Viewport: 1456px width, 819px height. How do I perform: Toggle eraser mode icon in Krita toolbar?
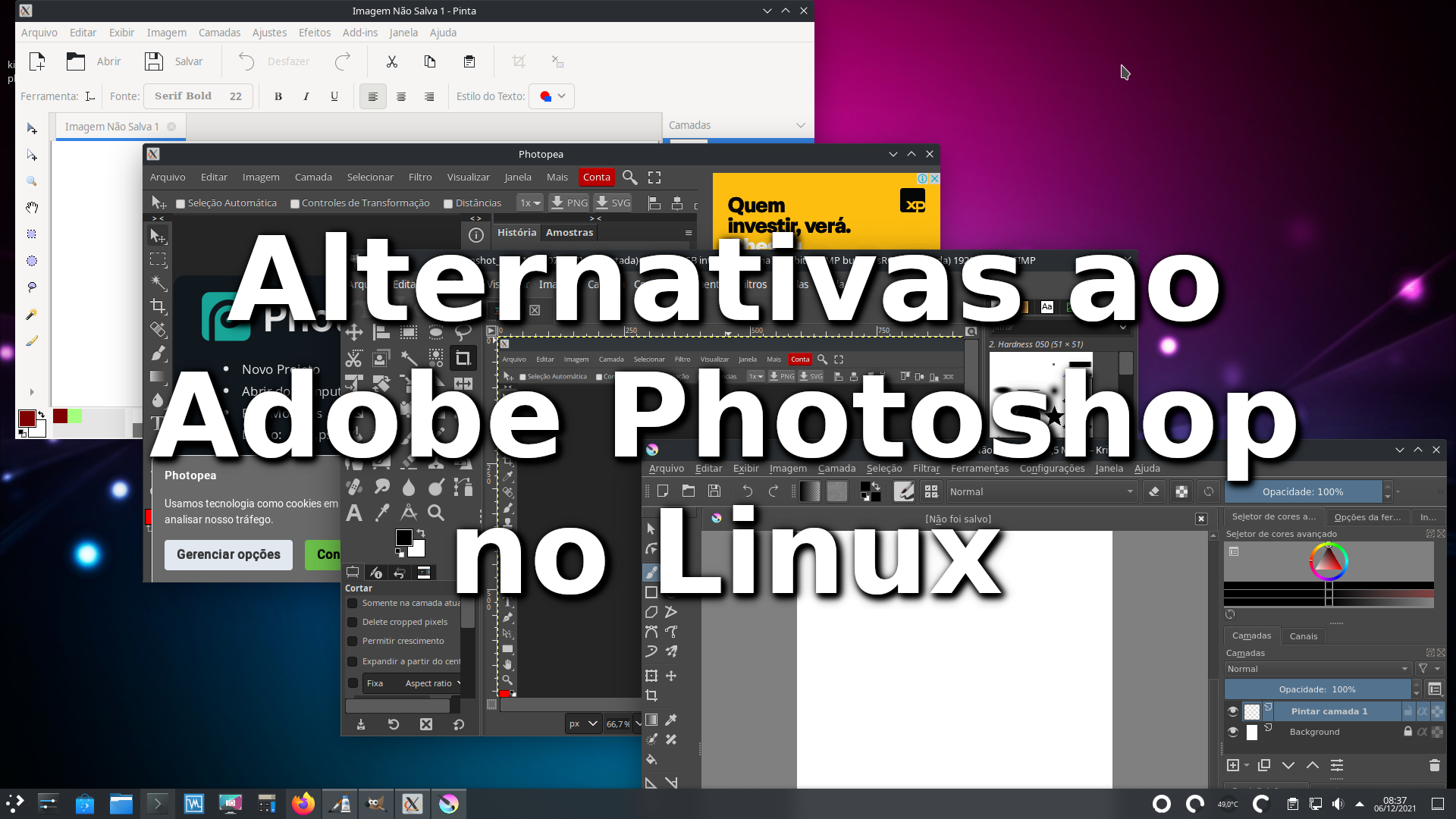tap(1153, 492)
